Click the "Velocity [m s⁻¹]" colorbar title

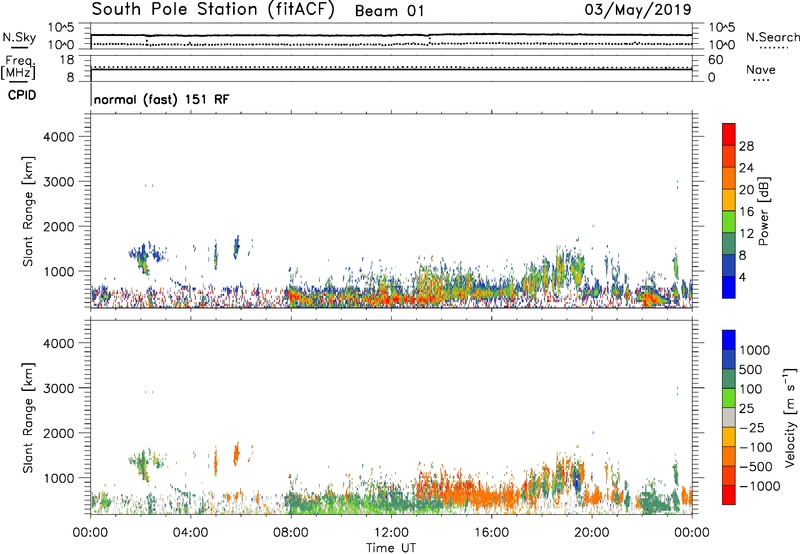pyautogui.click(x=790, y=417)
